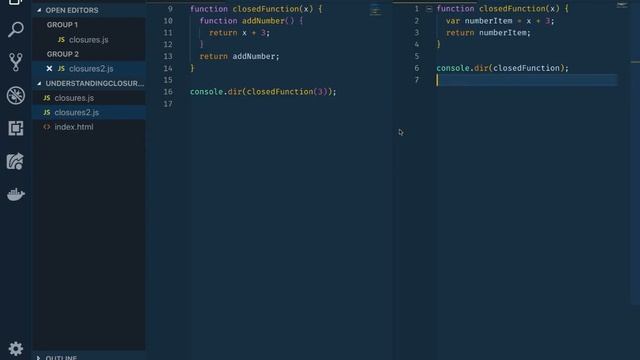Screen dimensions: 640x360
Task: Click the left editor minimap
Action: click(x=376, y=11)
